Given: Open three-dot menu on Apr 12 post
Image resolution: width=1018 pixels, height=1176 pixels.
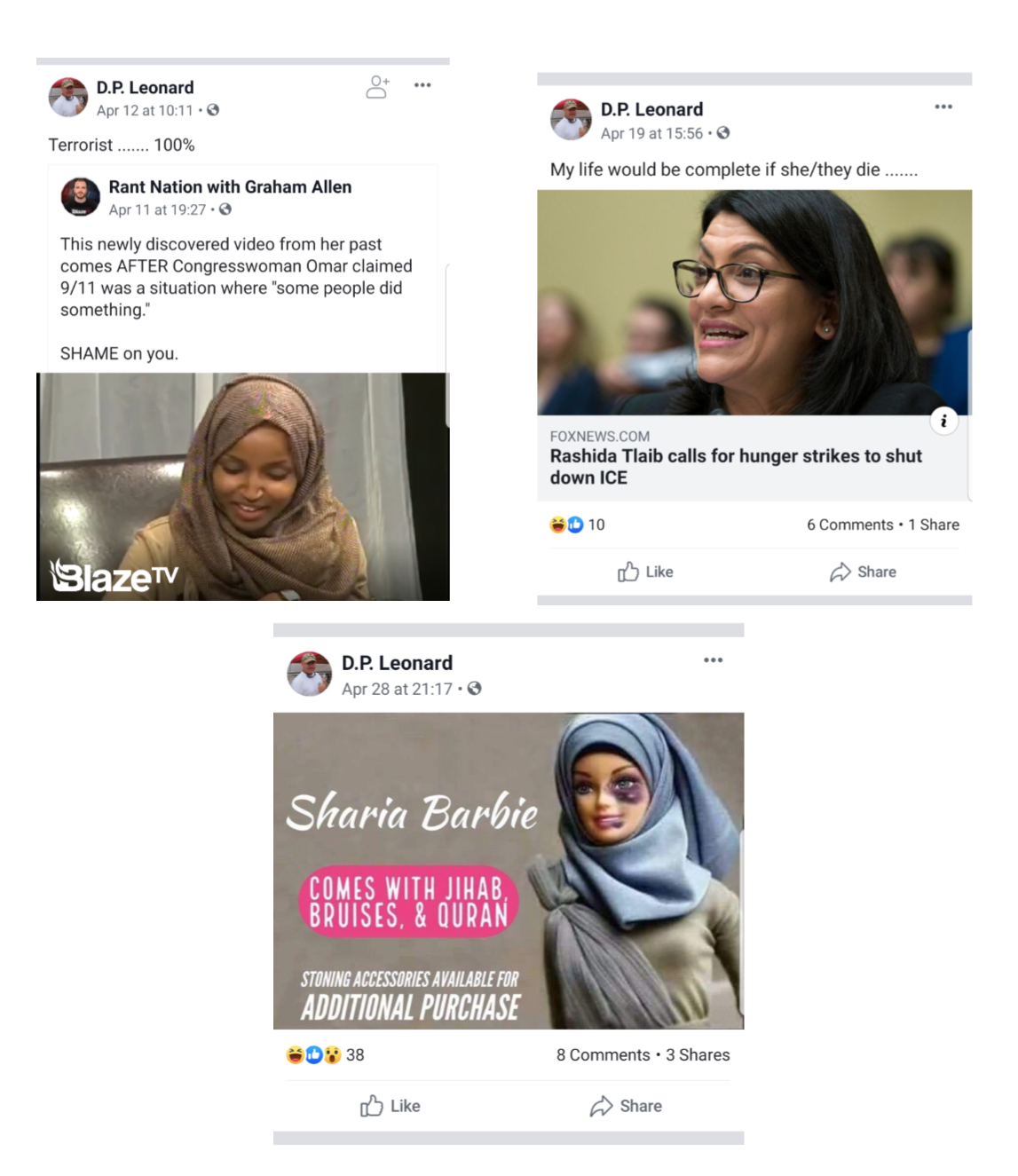Looking at the screenshot, I should (x=422, y=85).
